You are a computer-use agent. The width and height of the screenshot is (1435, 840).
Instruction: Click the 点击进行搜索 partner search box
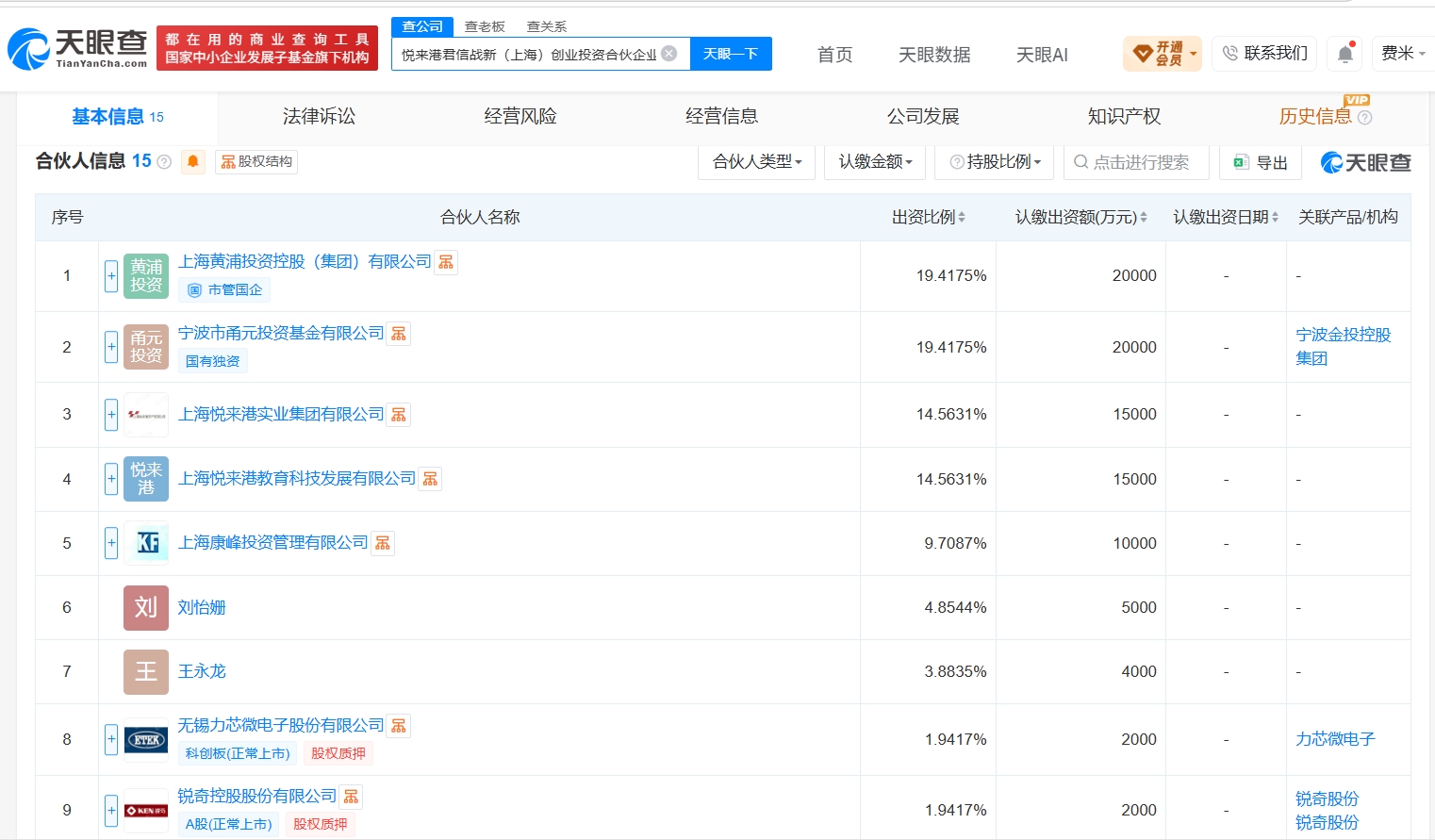[1136, 162]
